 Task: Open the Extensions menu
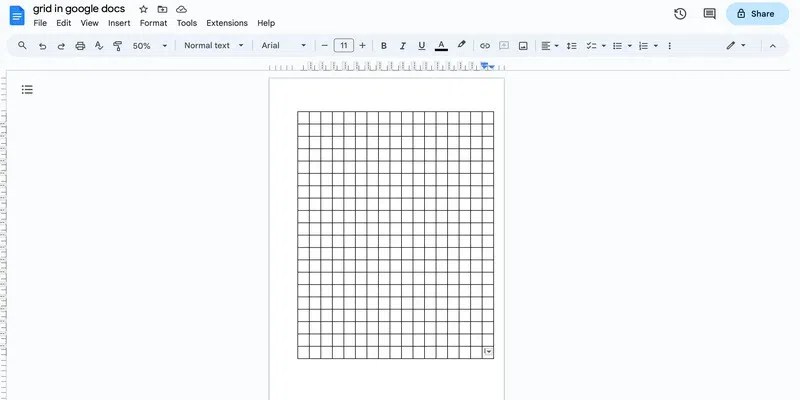(x=227, y=23)
